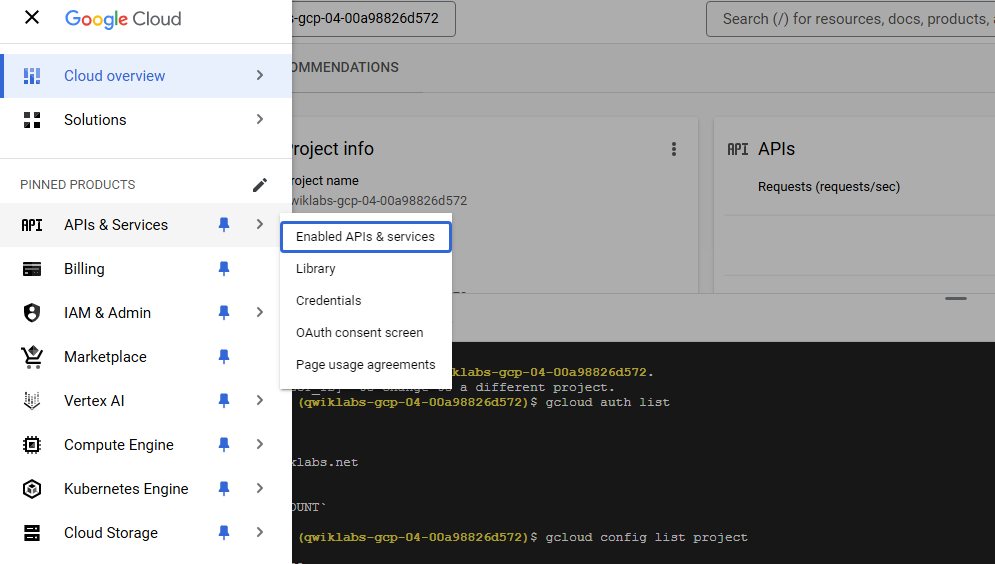The width and height of the screenshot is (995, 564).
Task: Click the Google Cloud logo
Action: tap(123, 19)
